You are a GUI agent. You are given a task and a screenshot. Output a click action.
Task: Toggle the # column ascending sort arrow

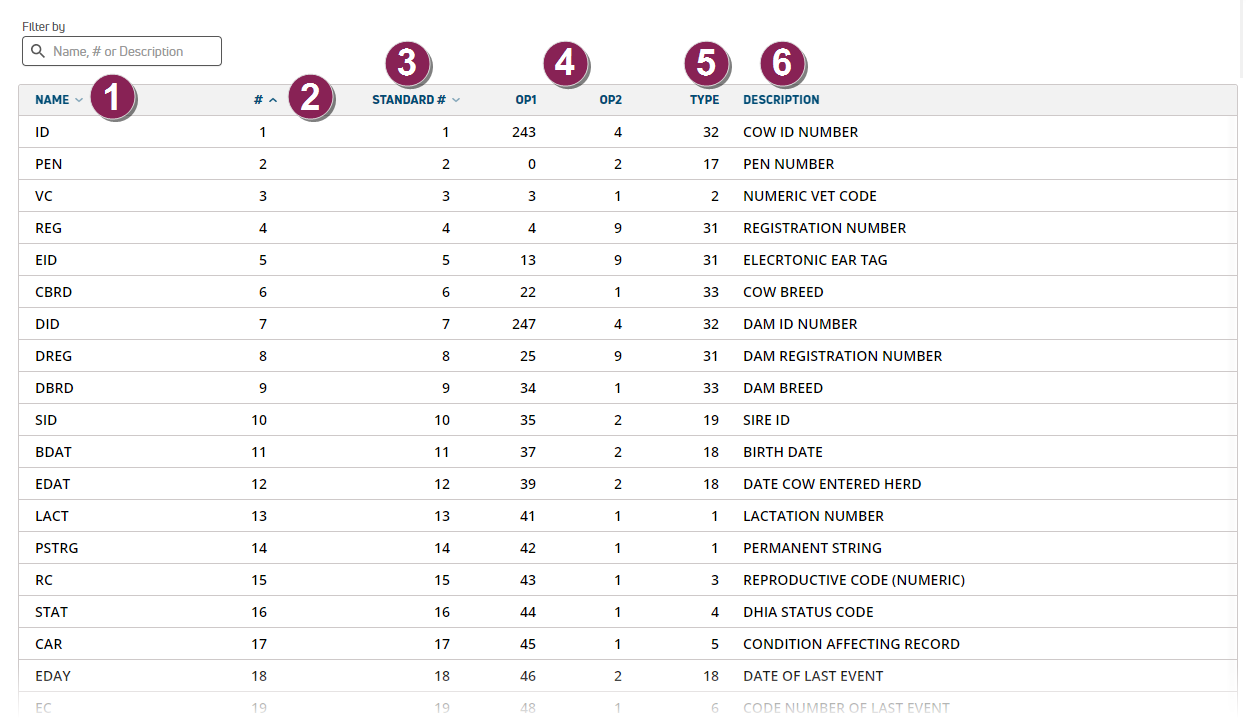[x=273, y=100]
